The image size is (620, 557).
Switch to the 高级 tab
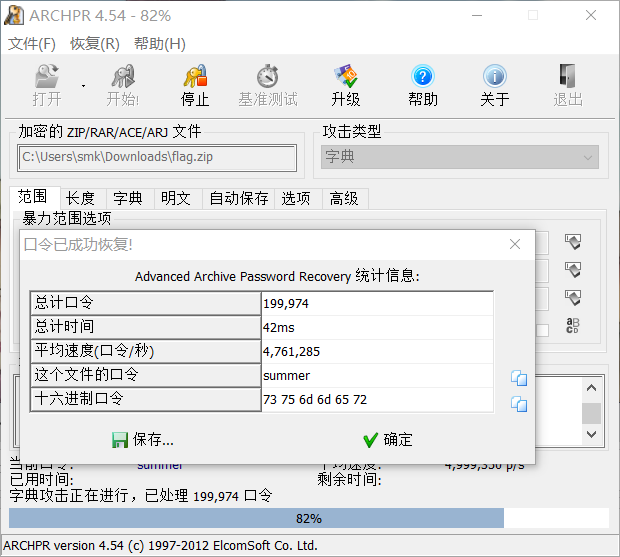[x=344, y=198]
